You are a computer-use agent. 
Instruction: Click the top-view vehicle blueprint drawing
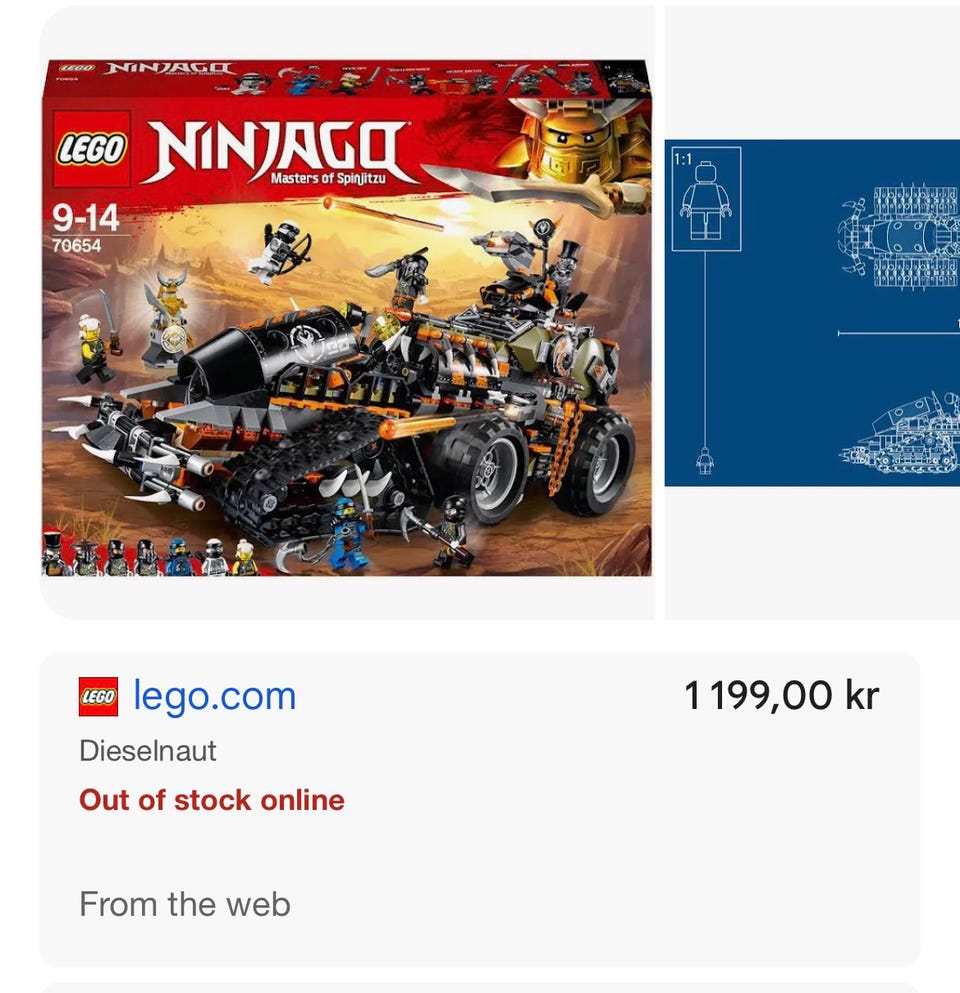click(899, 237)
